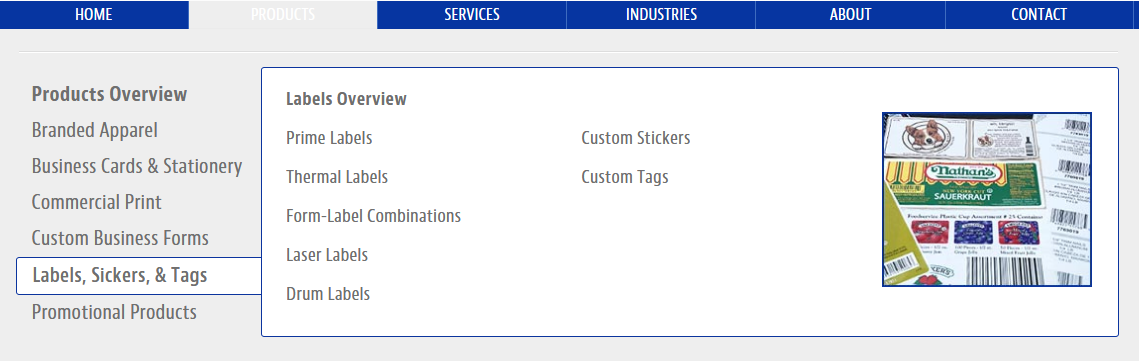Open the SERVICES menu

[472, 15]
